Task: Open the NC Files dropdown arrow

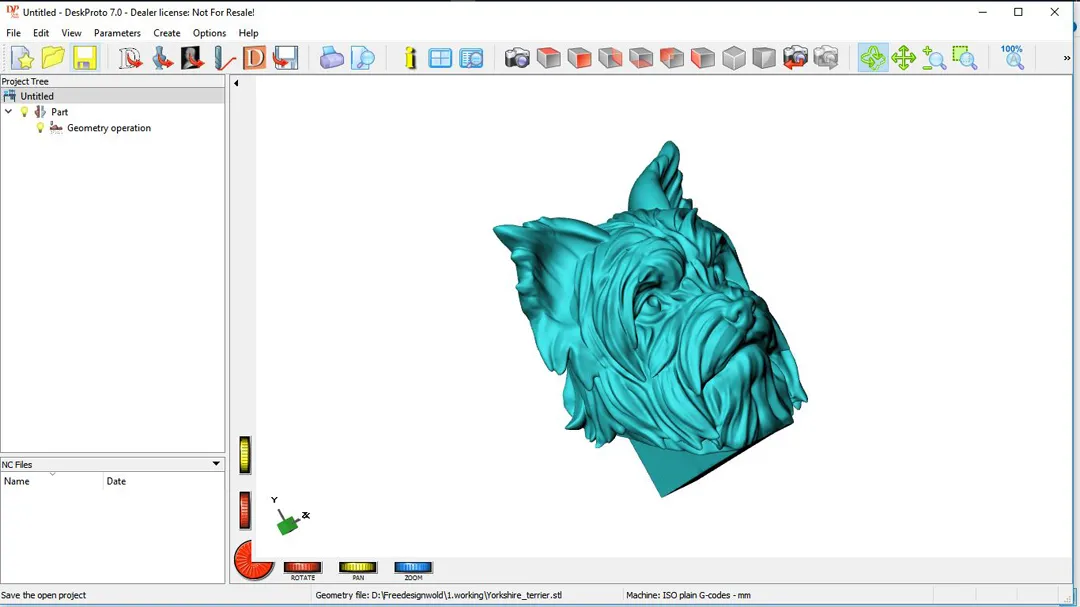Action: (x=216, y=464)
